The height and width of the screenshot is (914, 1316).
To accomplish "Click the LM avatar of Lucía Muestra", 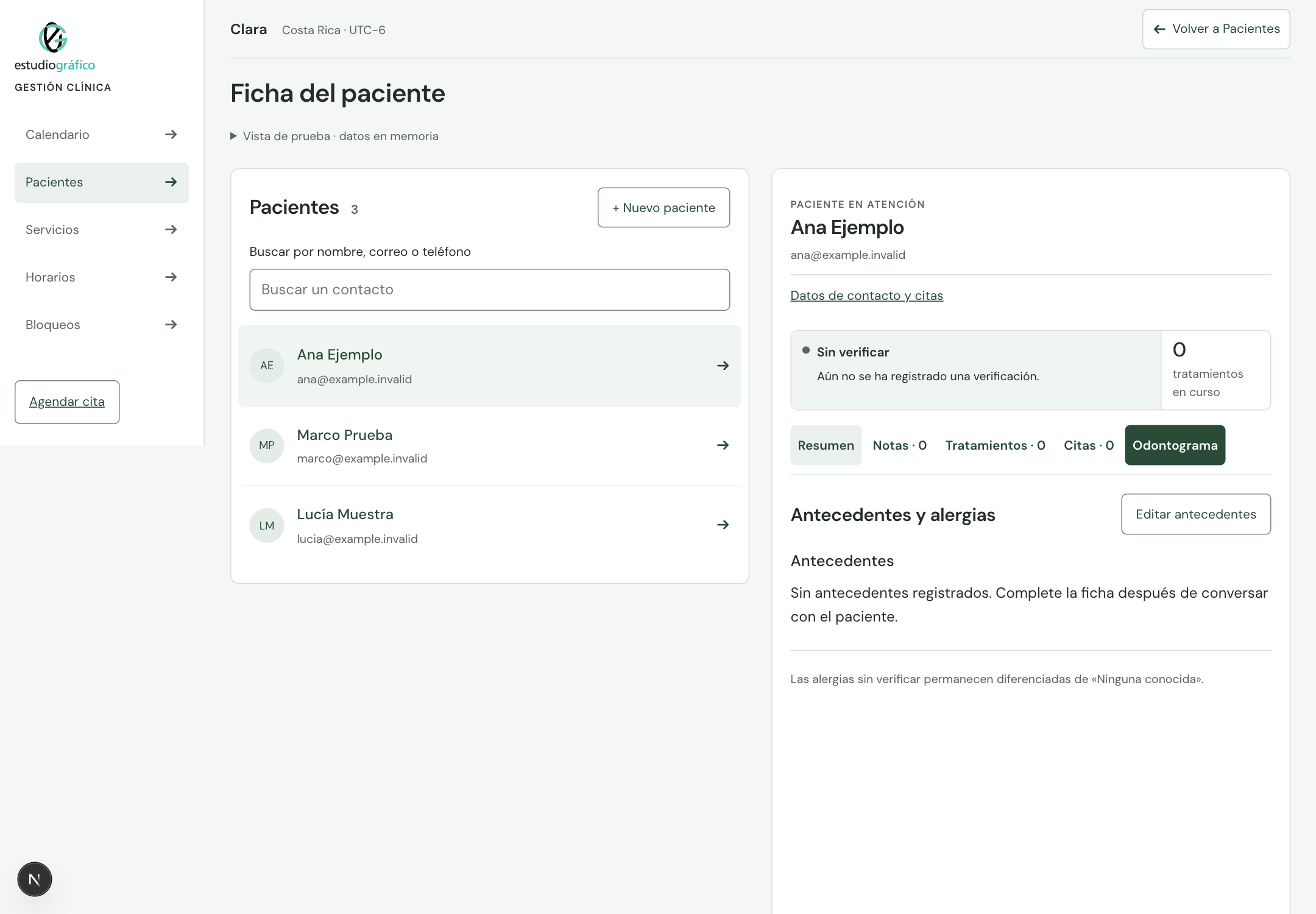I will [267, 525].
